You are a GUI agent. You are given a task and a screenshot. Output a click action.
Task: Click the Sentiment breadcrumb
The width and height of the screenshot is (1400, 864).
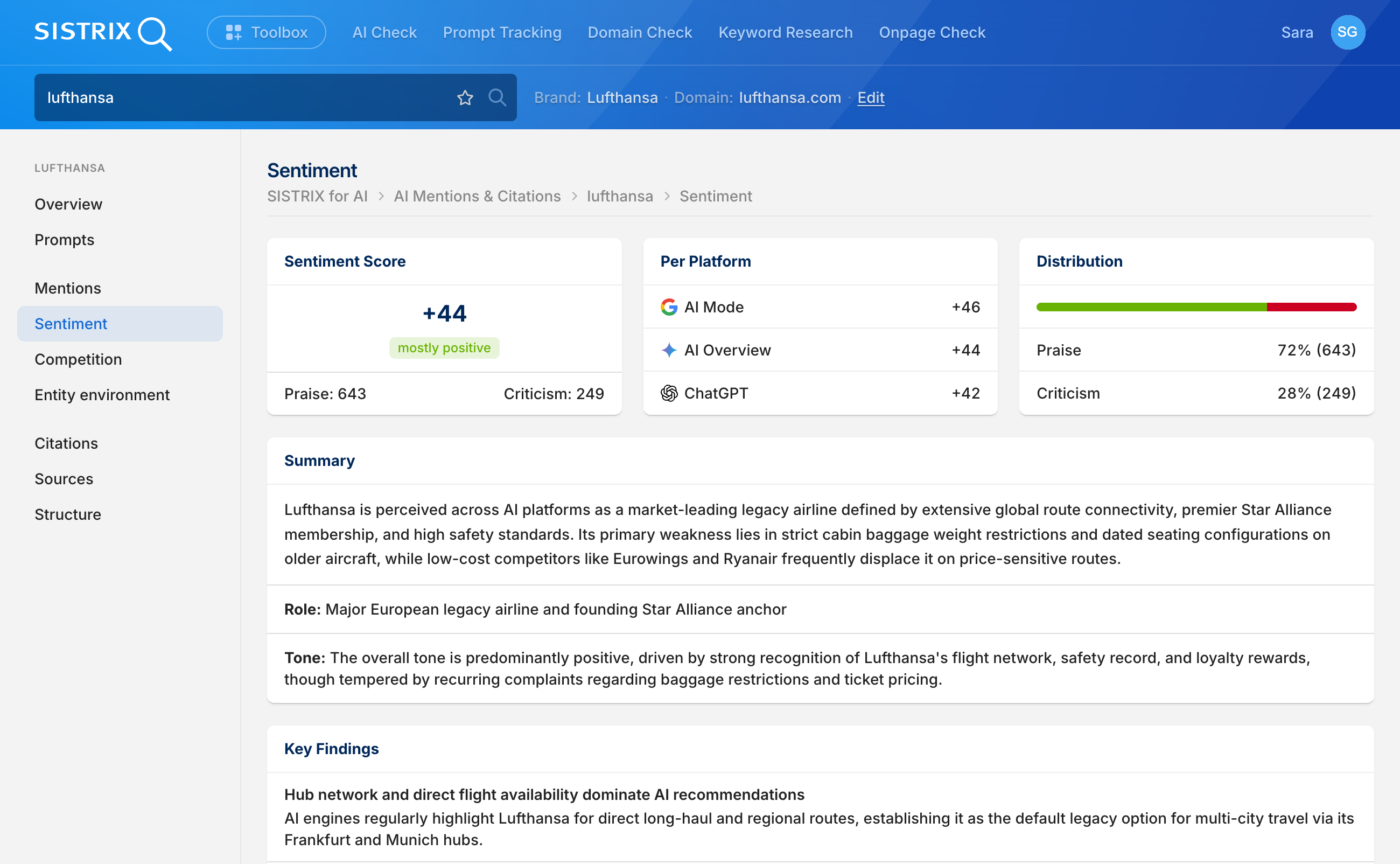(716, 196)
